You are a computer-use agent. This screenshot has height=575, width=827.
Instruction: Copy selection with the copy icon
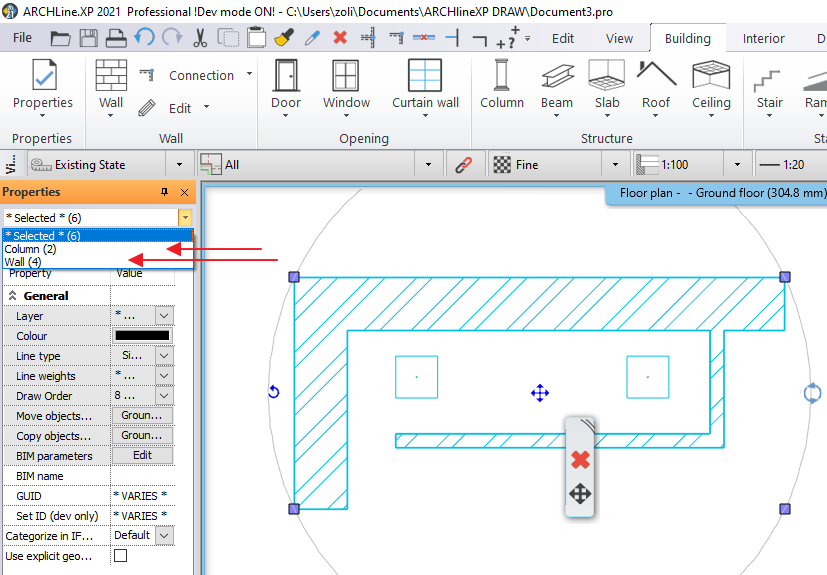click(228, 38)
